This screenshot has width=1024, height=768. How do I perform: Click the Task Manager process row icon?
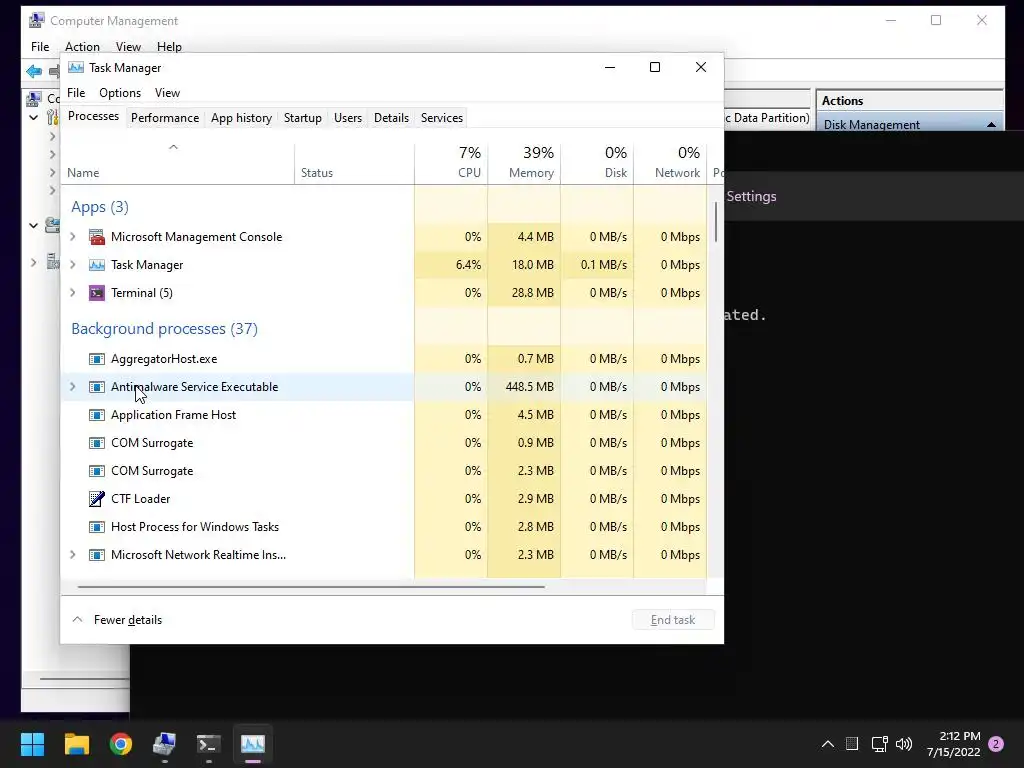97,265
